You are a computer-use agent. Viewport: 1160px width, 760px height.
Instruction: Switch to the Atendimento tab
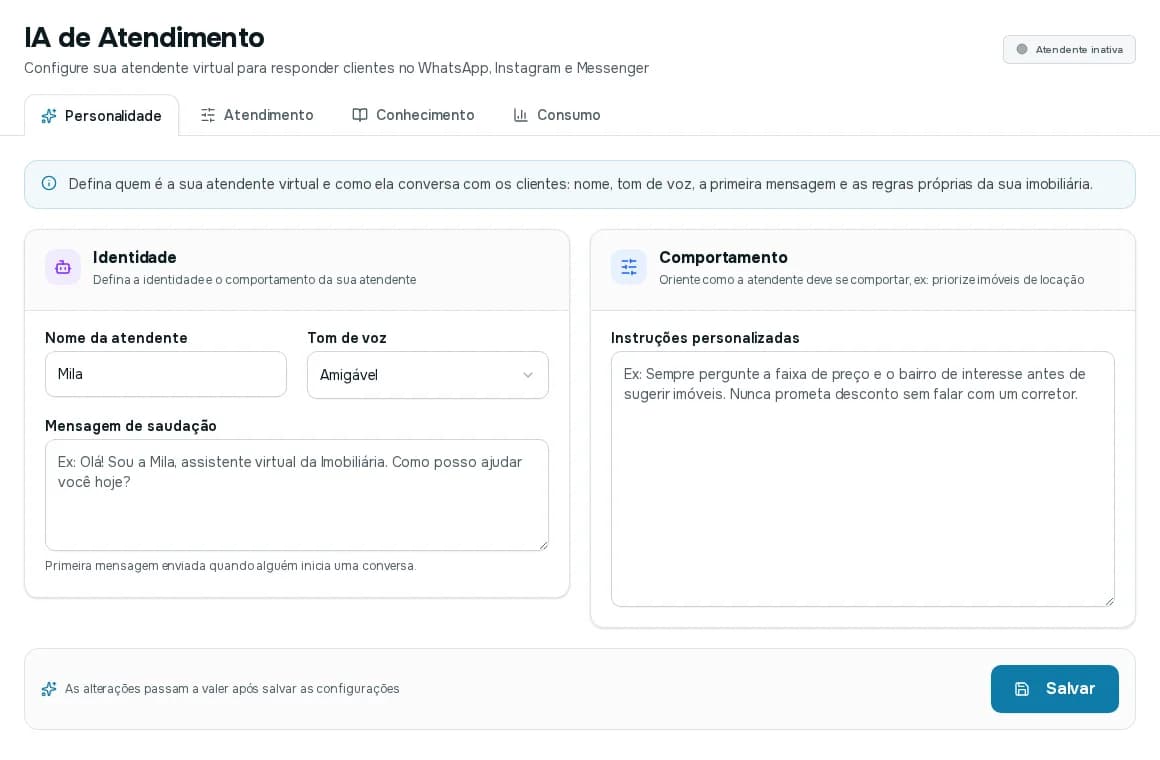257,115
